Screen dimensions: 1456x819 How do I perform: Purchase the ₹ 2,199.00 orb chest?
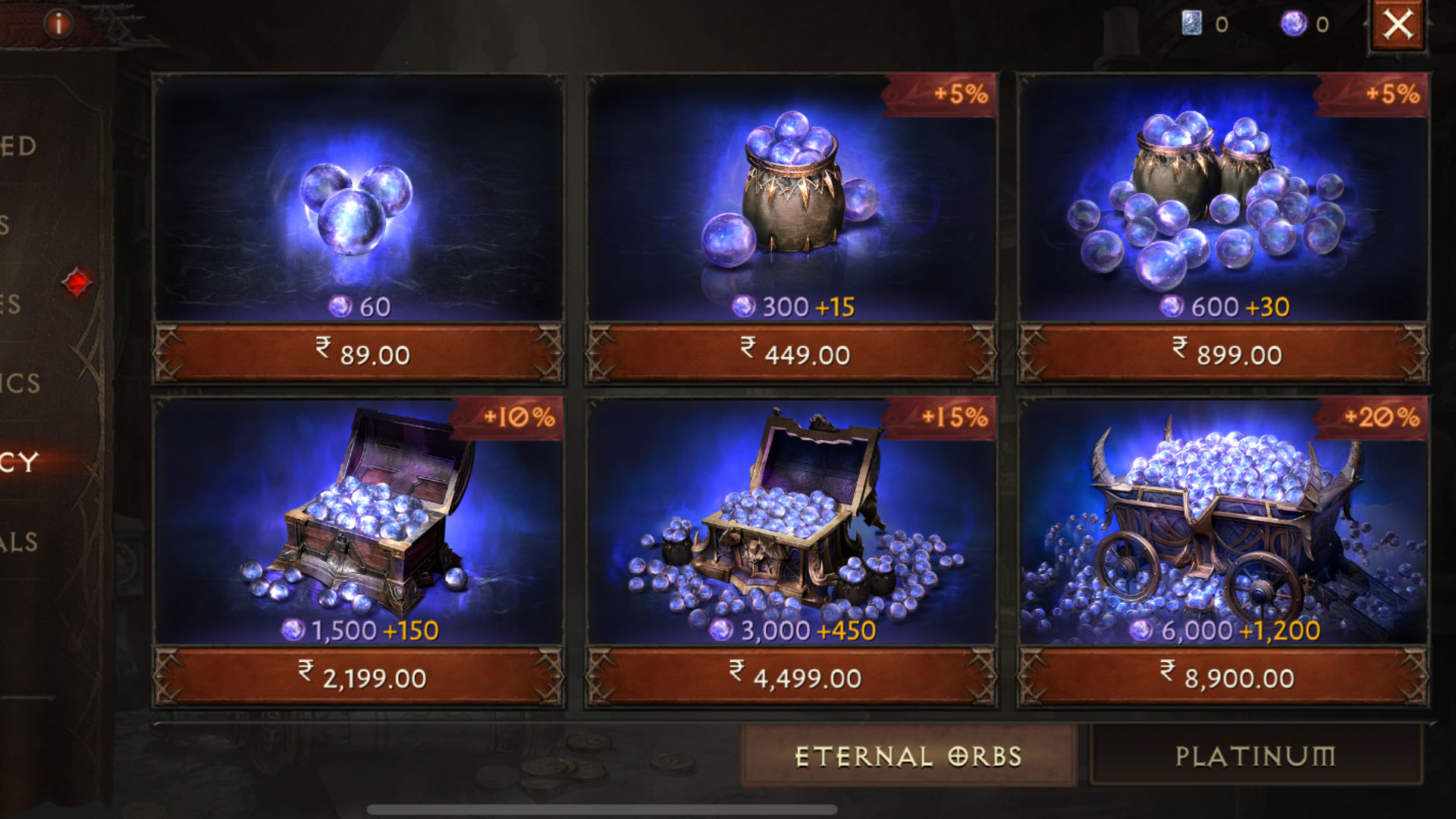(x=359, y=676)
